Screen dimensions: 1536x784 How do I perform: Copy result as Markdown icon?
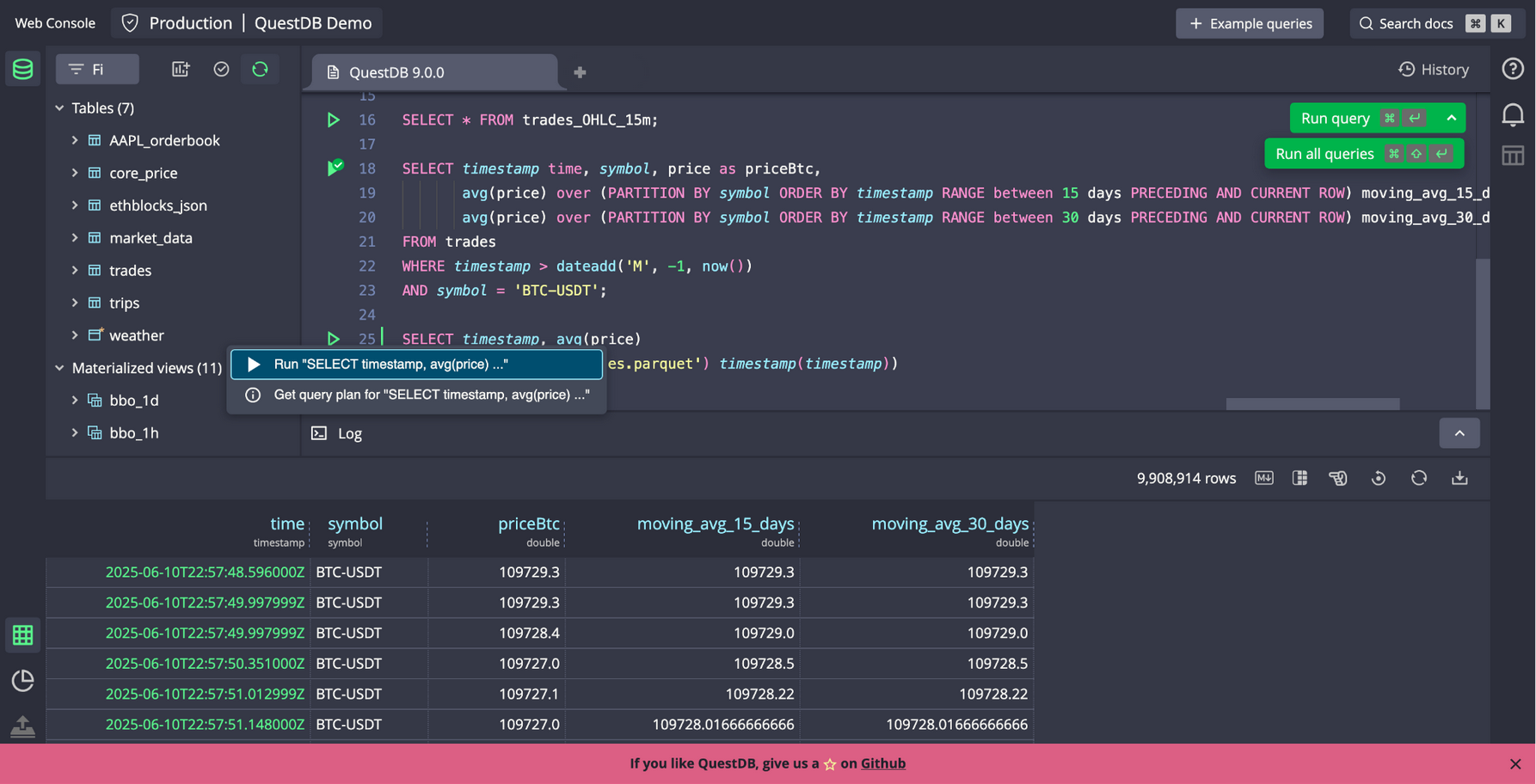1263,478
